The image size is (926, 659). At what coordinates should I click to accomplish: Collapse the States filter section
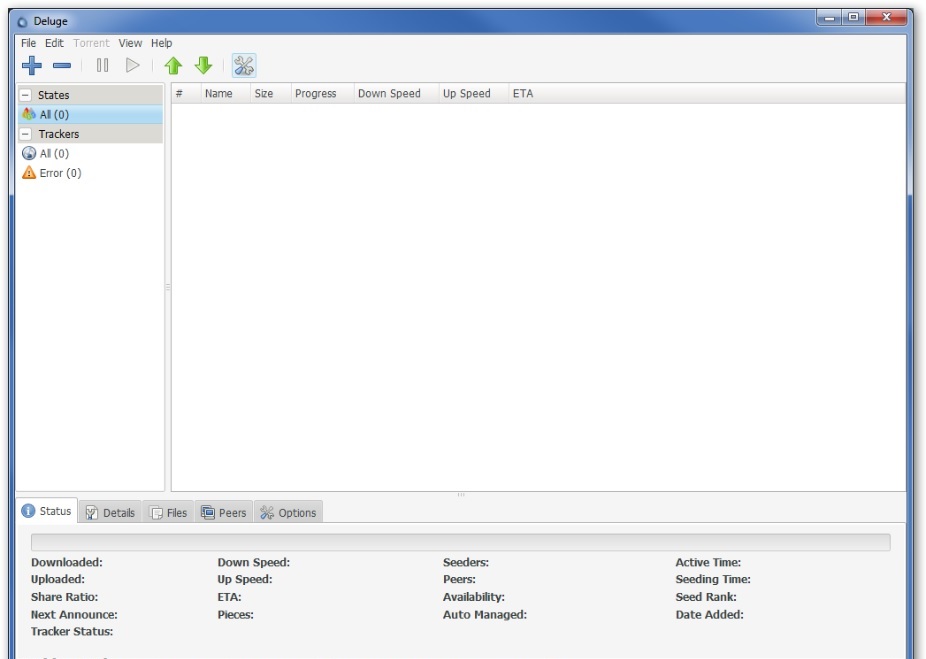point(25,95)
